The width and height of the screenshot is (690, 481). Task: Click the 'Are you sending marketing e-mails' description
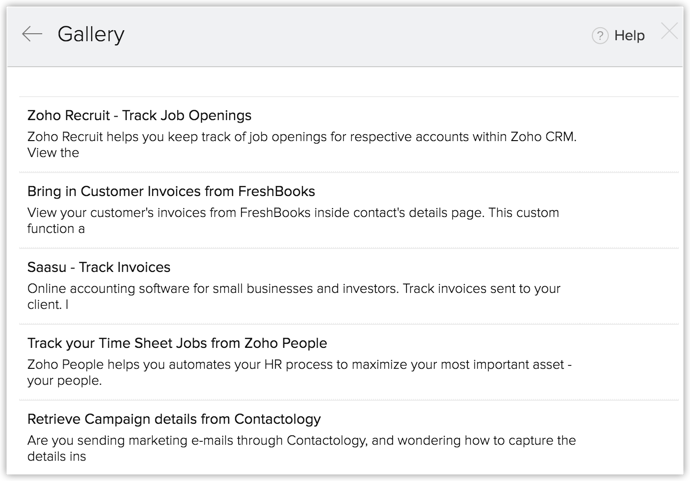tap(301, 440)
